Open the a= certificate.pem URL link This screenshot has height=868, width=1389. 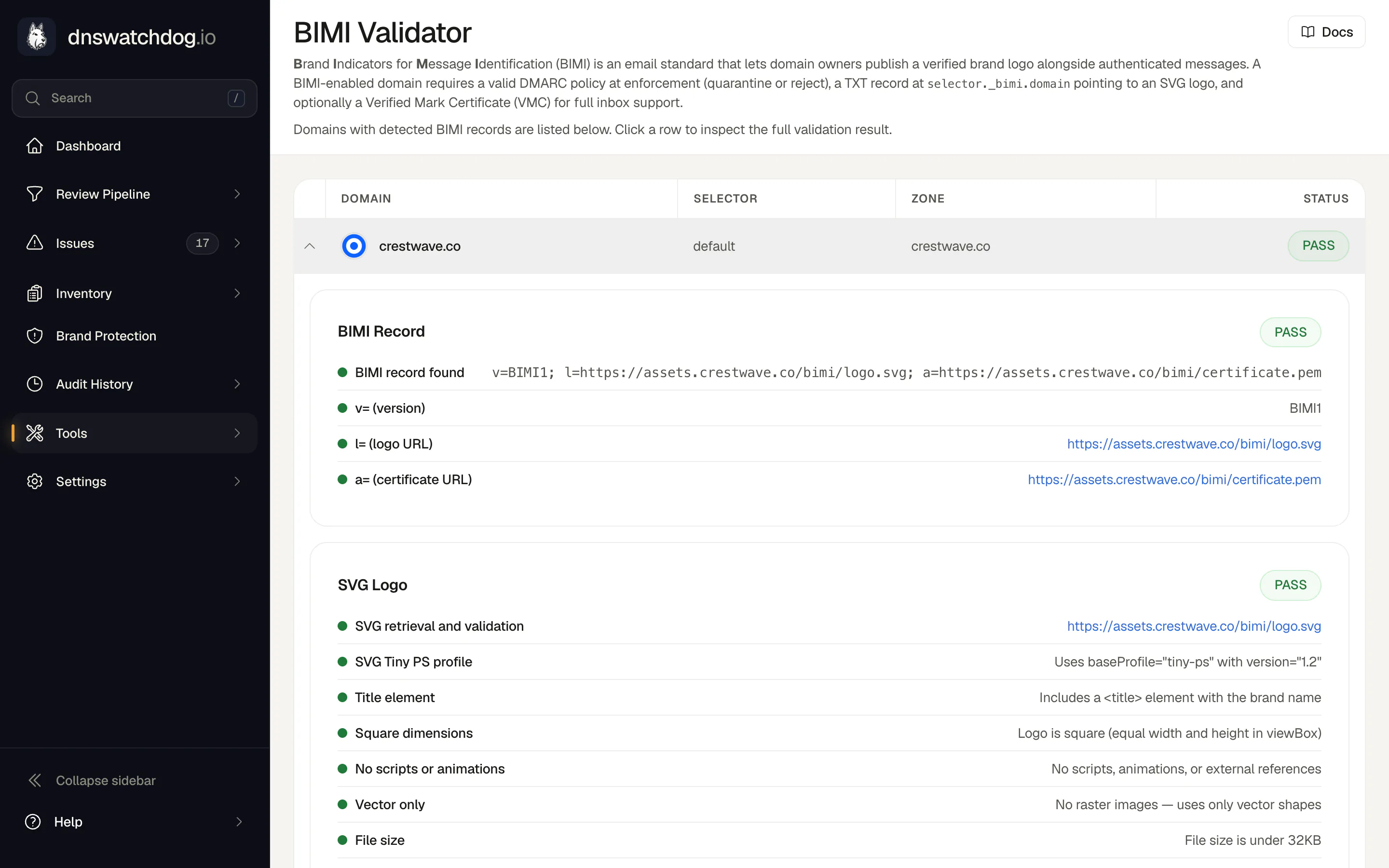tap(1174, 479)
